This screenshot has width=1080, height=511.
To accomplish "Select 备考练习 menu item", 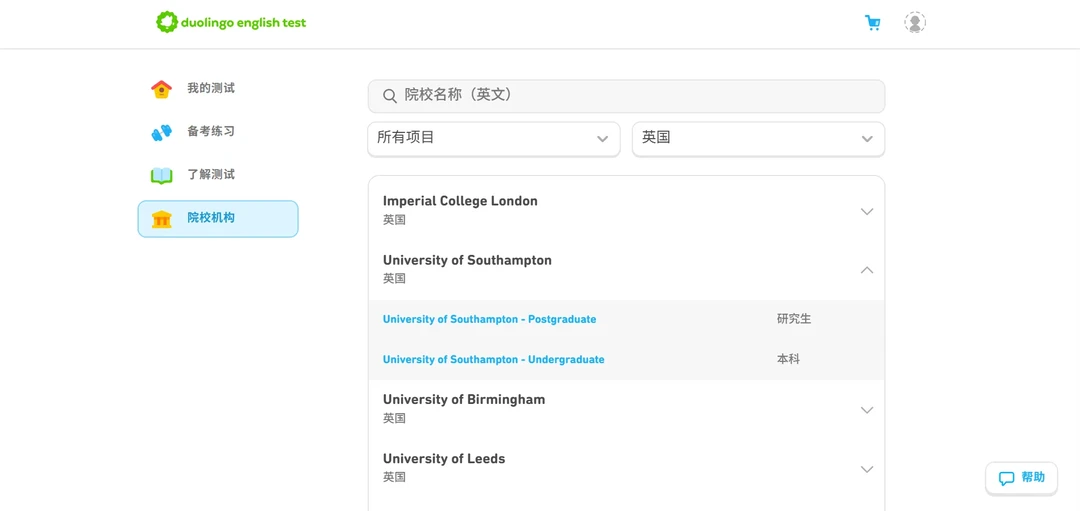I will tap(211, 131).
